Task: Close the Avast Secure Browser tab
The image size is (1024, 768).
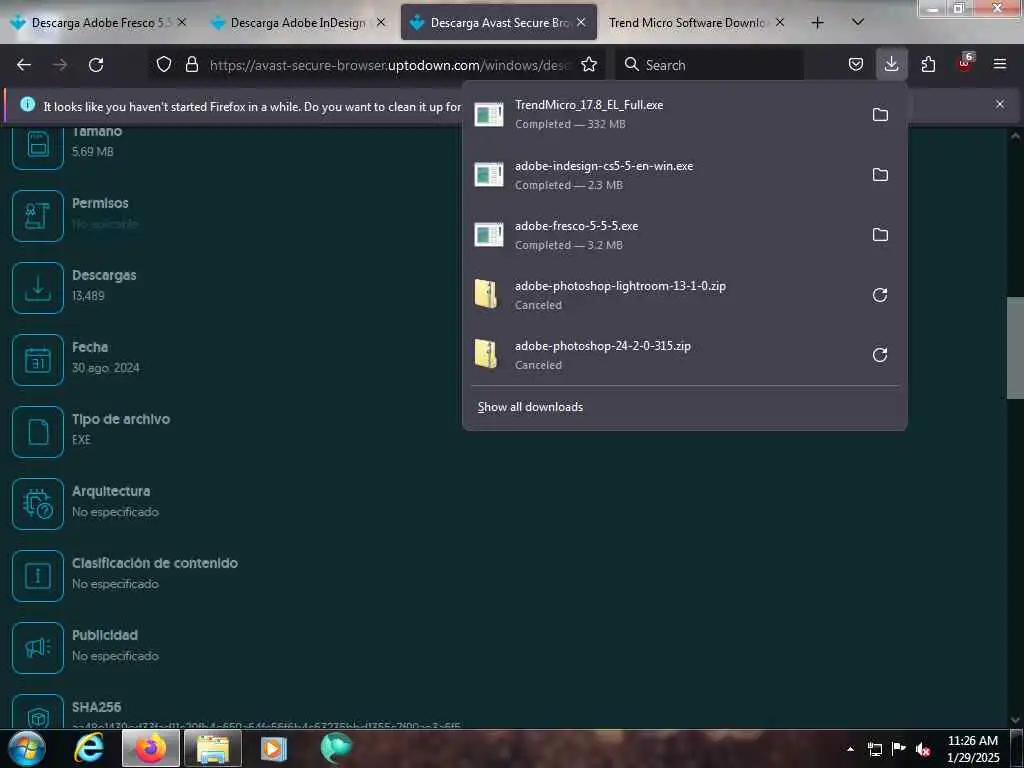Action: [x=581, y=22]
